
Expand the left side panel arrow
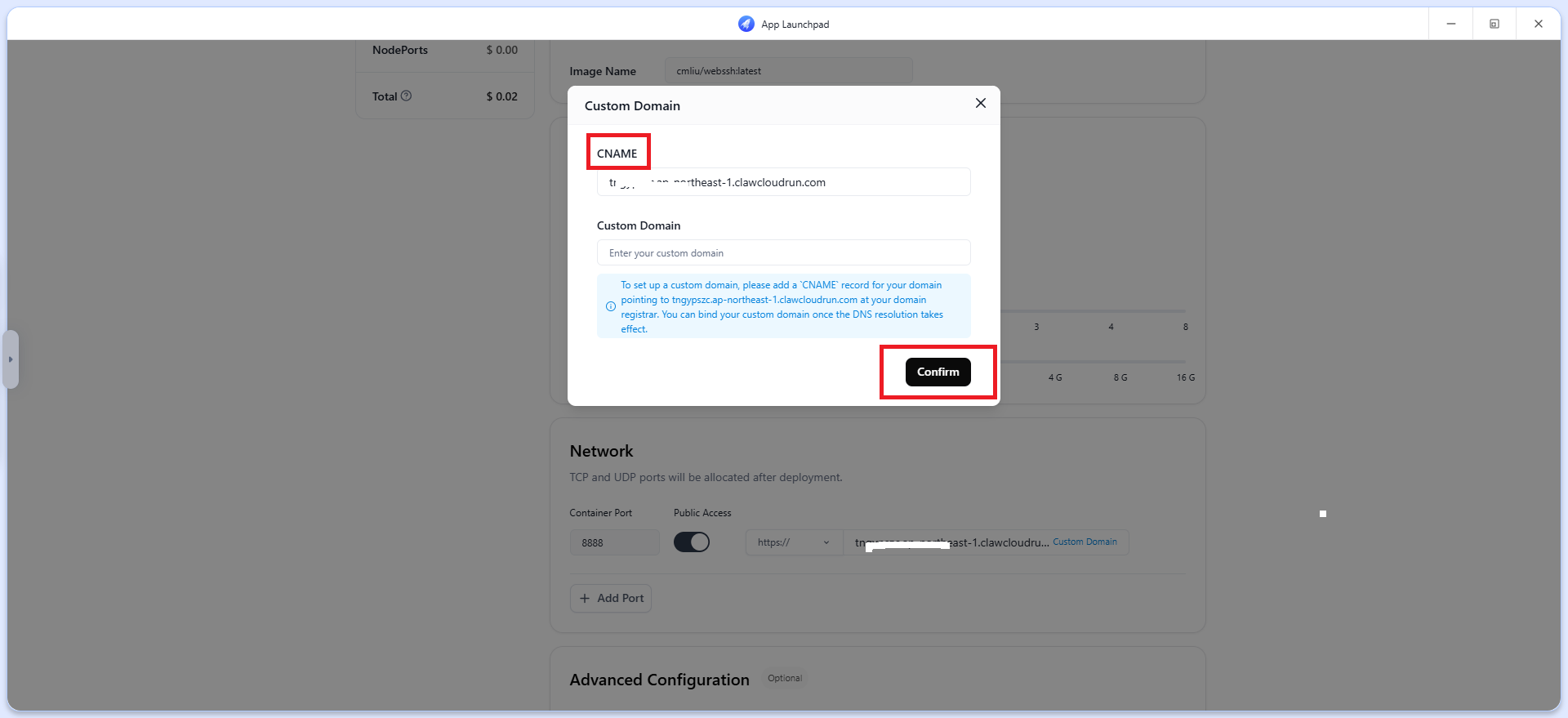[11, 359]
